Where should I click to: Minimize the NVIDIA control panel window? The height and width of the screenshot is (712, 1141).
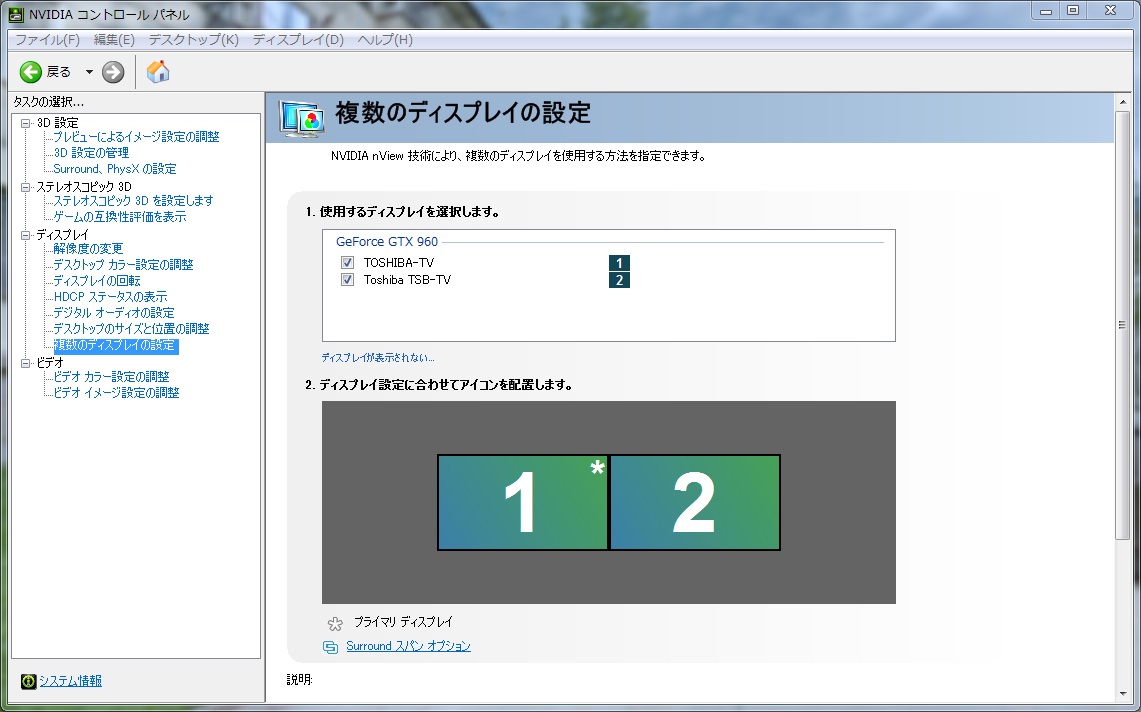[x=1046, y=11]
